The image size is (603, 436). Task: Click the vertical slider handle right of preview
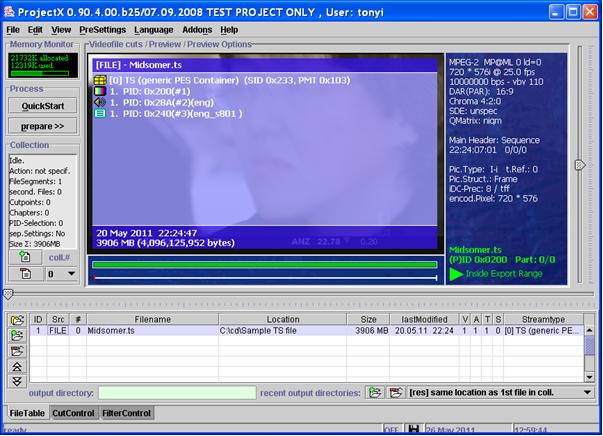580,165
